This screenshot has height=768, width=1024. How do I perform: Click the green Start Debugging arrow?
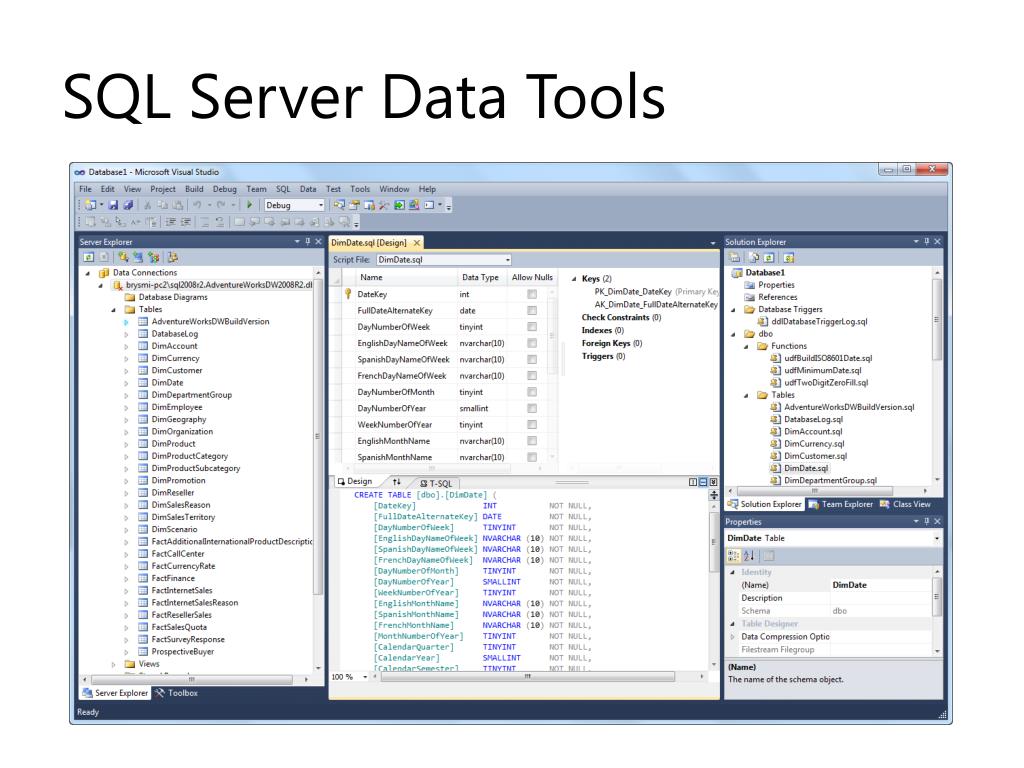(249, 205)
